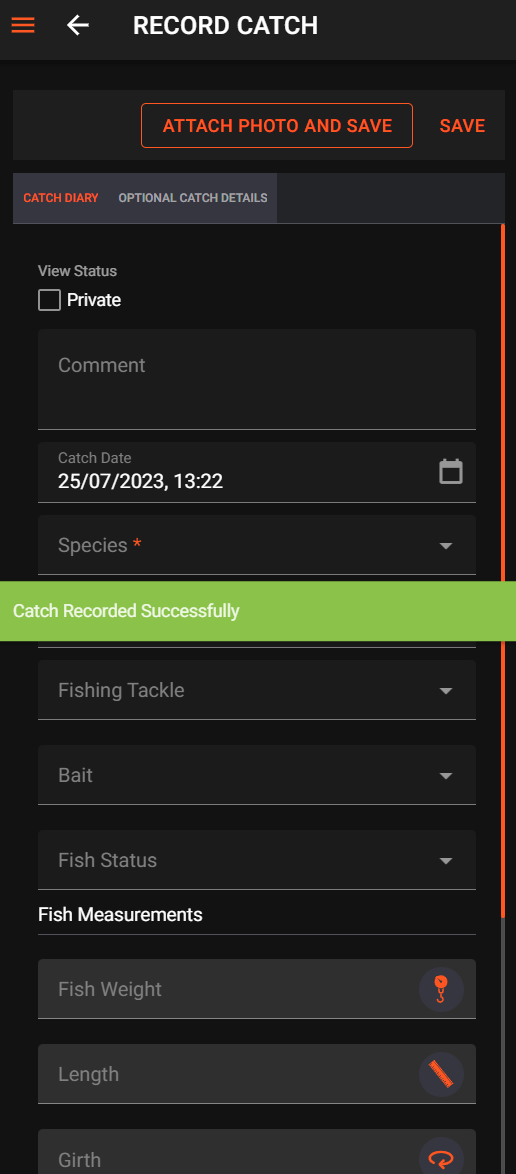Screen dimensions: 516x1174
Task: Open the hamburger navigation menu
Action: point(23,25)
